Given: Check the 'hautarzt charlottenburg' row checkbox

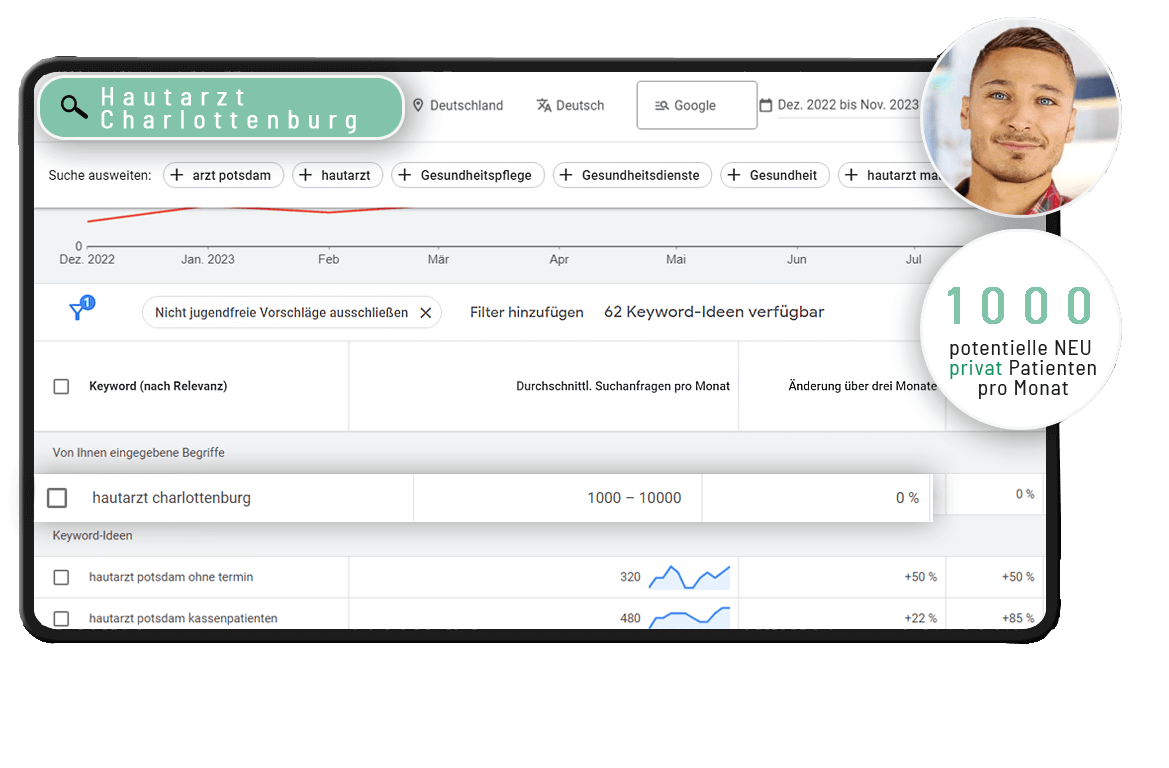Looking at the screenshot, I should point(57,498).
